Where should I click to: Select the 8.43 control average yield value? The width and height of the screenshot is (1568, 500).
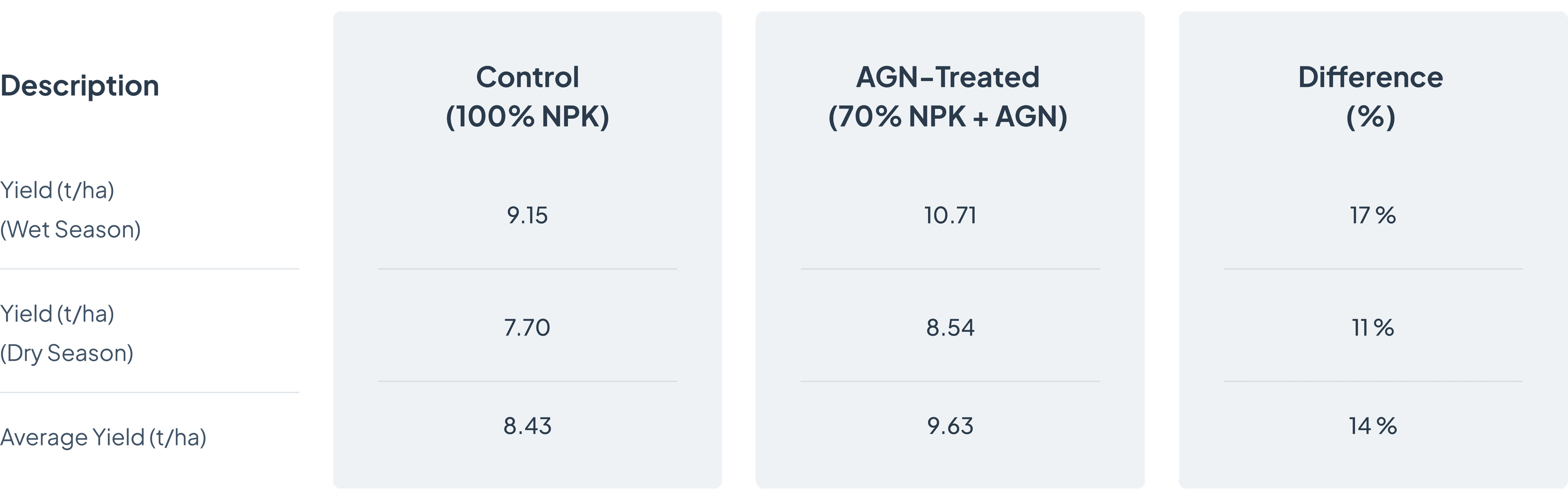tap(527, 426)
